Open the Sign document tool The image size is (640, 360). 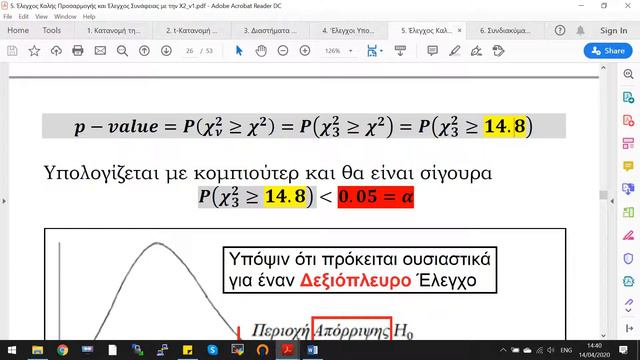click(476, 51)
